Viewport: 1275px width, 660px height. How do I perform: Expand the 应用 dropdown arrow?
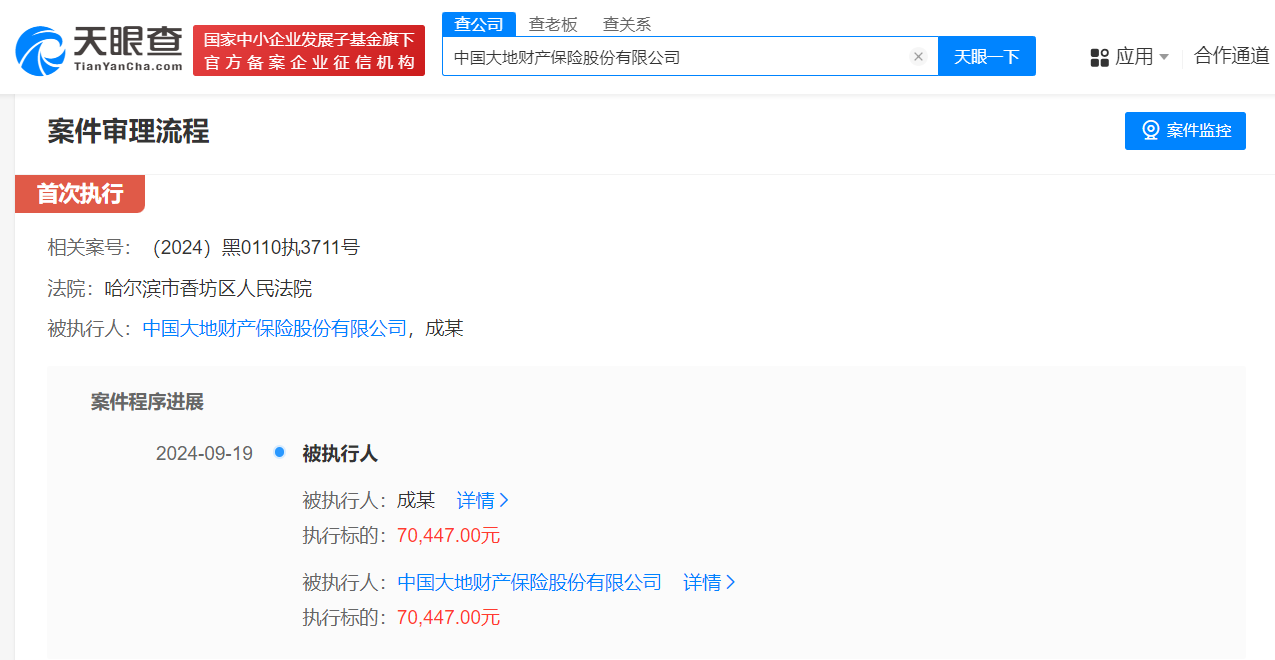click(x=1164, y=57)
